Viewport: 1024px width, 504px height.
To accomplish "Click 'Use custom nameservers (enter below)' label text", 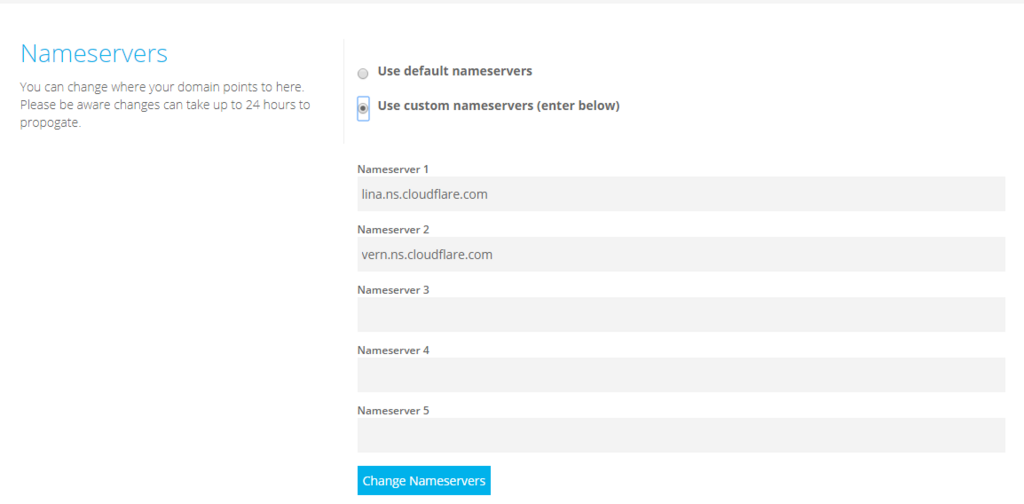I will point(498,106).
